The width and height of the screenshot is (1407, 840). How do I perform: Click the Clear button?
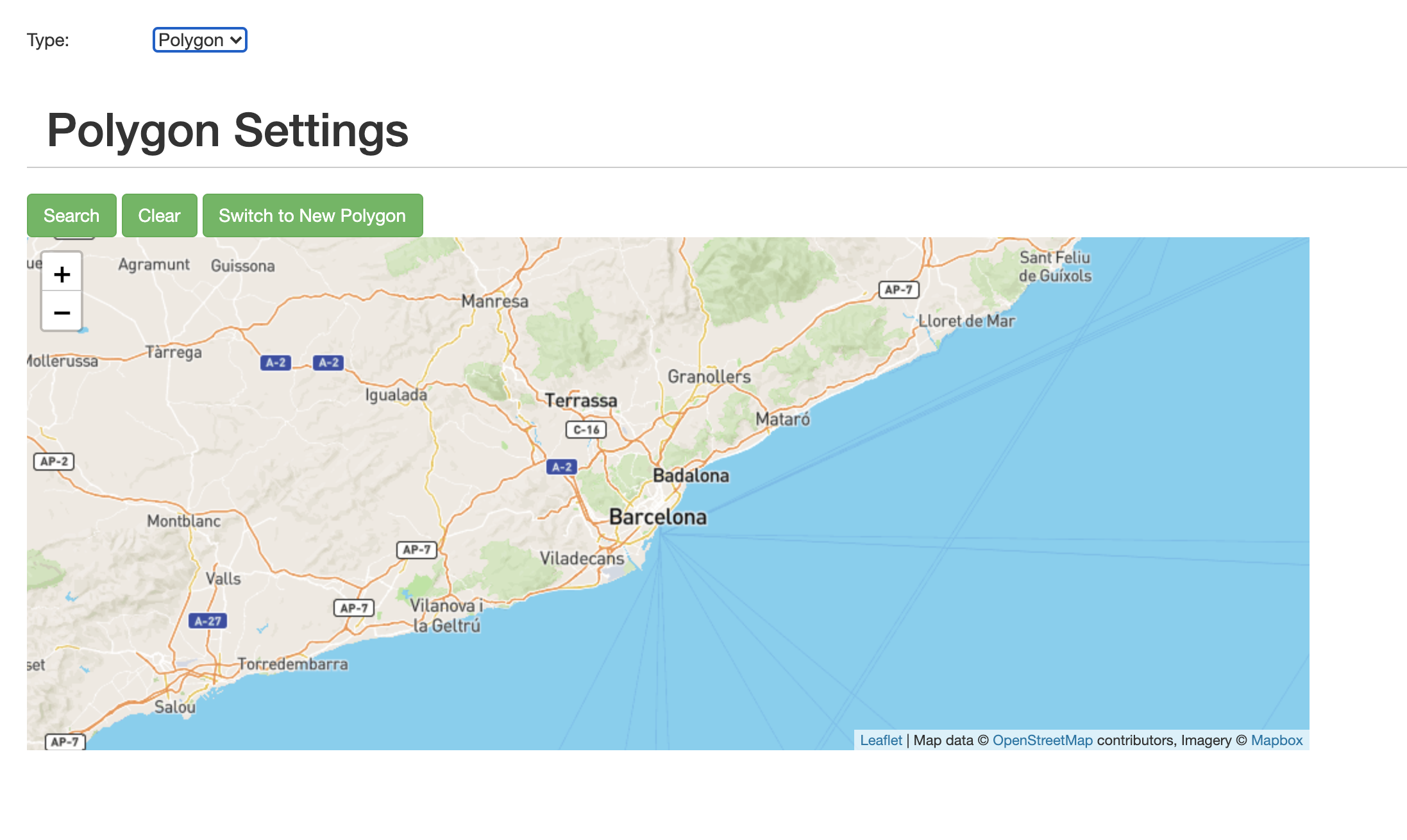[x=159, y=215]
